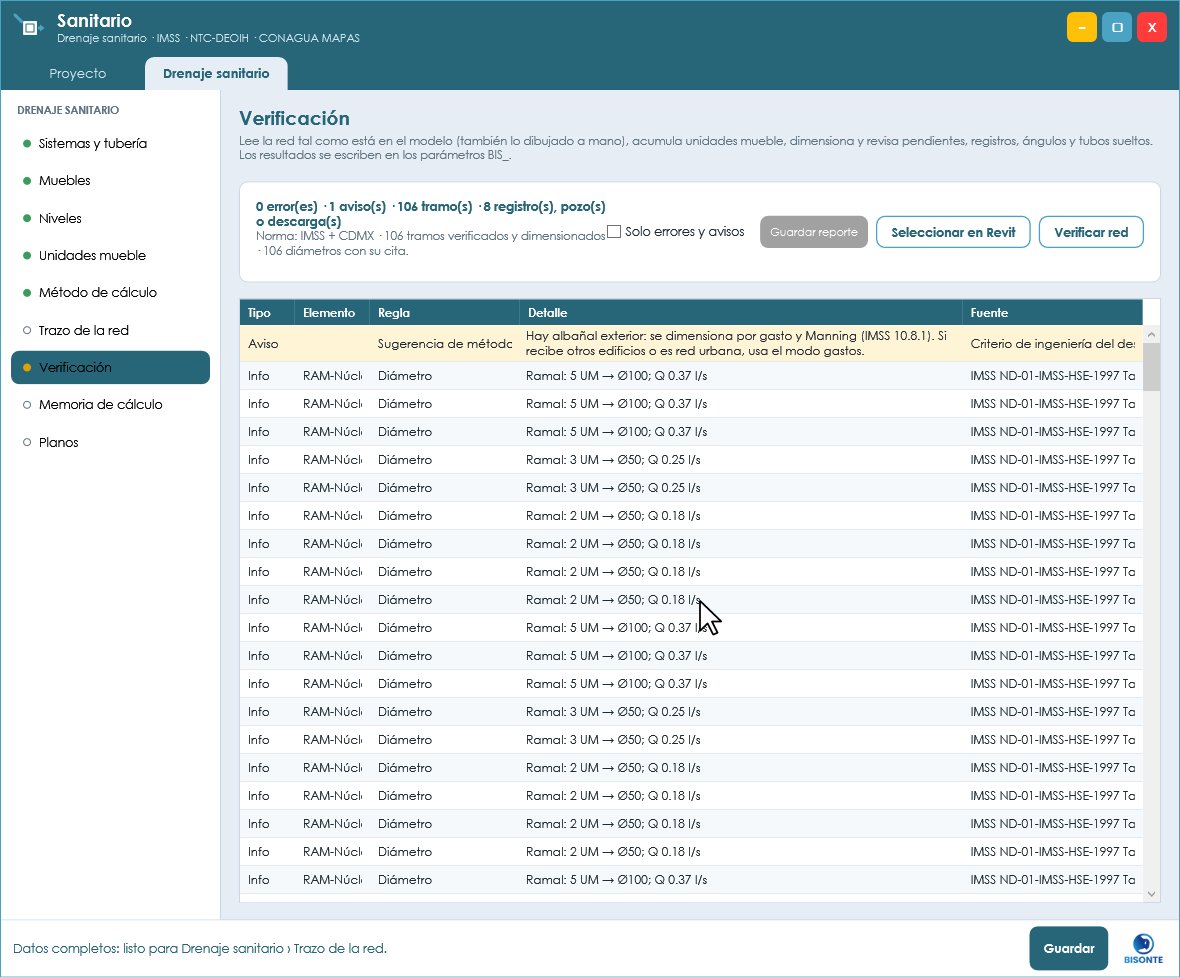Switch to the Proyecto tab
The image size is (1180, 977).
tap(78, 74)
